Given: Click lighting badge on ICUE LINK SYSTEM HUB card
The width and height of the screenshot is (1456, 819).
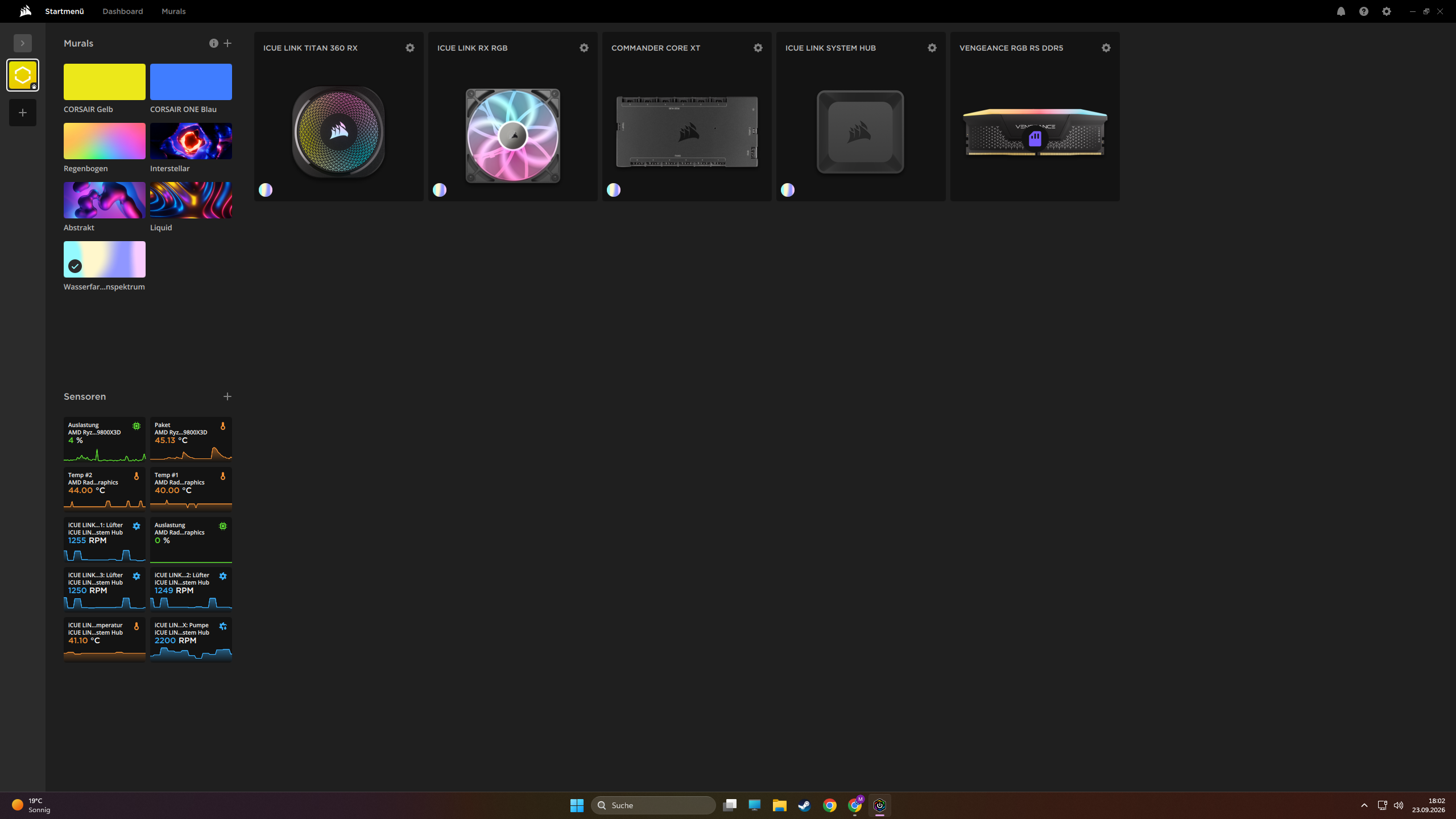Looking at the screenshot, I should pyautogui.click(x=788, y=190).
